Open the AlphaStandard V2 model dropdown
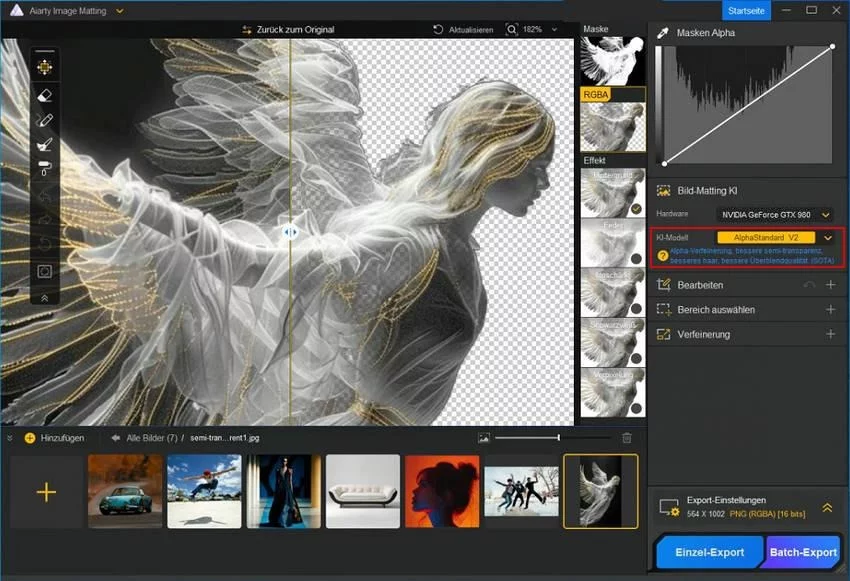 coord(827,238)
